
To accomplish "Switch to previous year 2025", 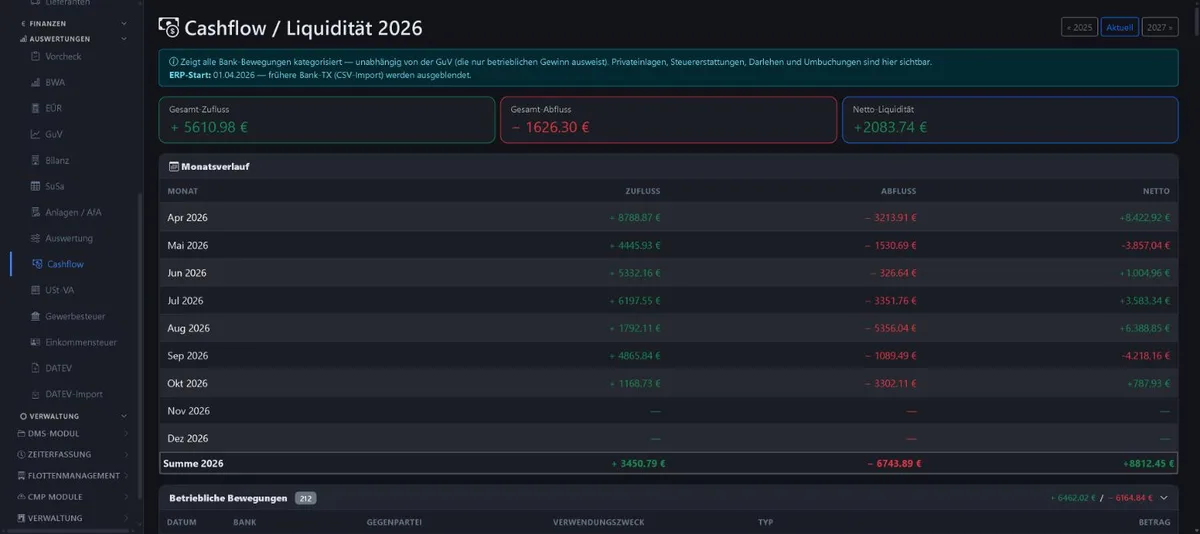I will [x=1079, y=27].
